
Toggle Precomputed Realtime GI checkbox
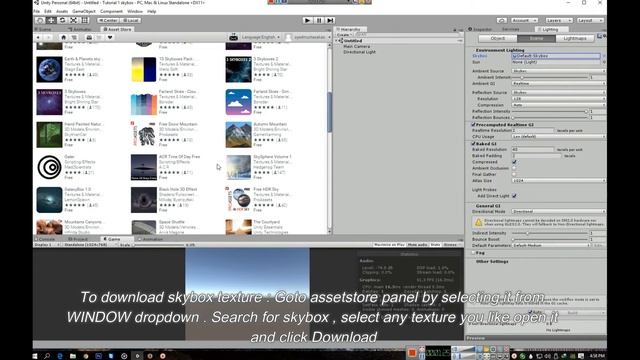pyautogui.click(x=473, y=124)
